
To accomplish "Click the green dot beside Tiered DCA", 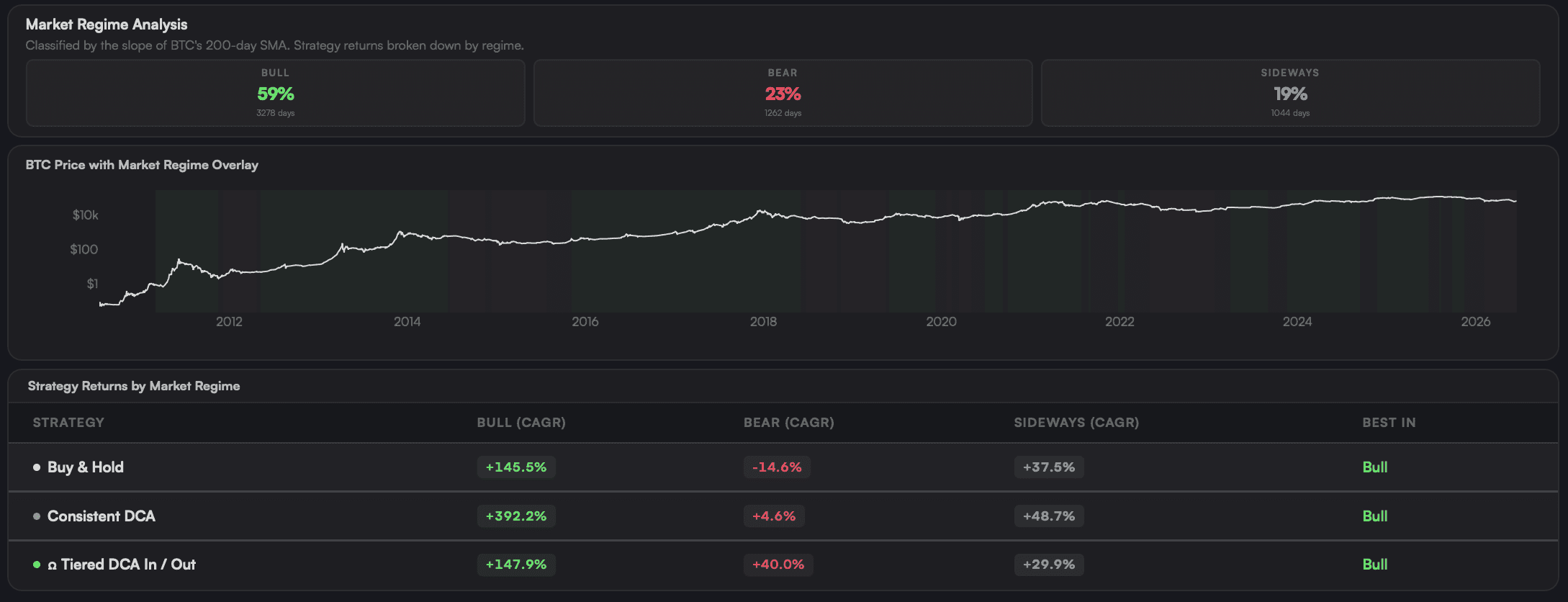I will 37,565.
